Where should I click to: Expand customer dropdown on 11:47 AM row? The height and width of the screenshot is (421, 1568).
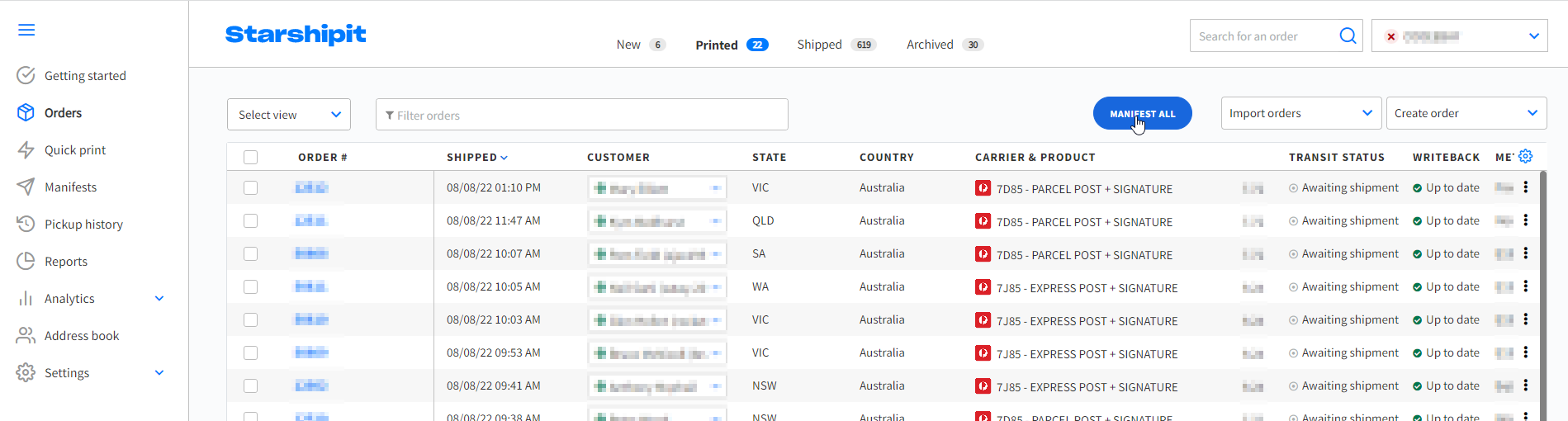pyautogui.click(x=716, y=221)
